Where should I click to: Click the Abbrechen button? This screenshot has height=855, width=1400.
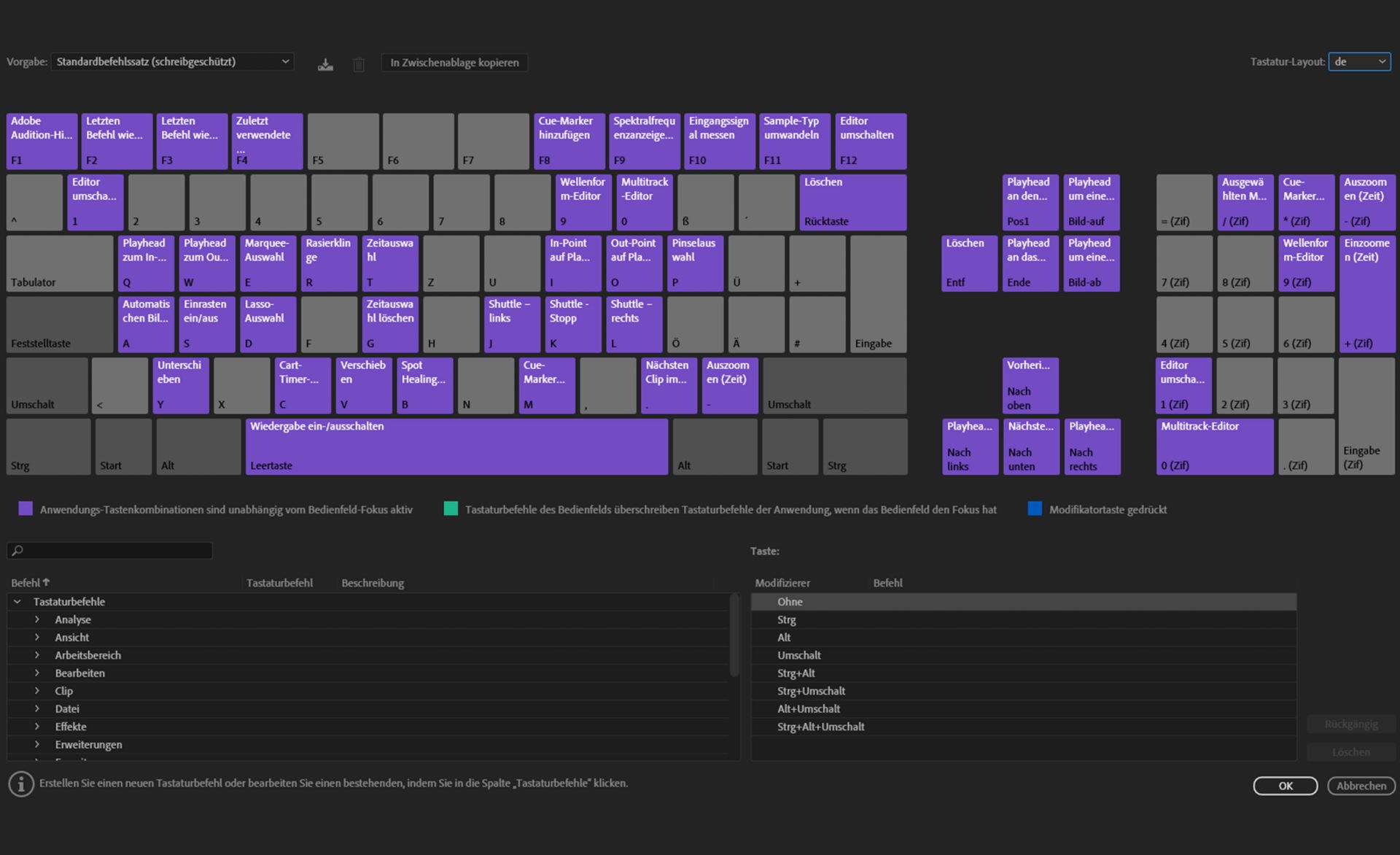(x=1361, y=786)
